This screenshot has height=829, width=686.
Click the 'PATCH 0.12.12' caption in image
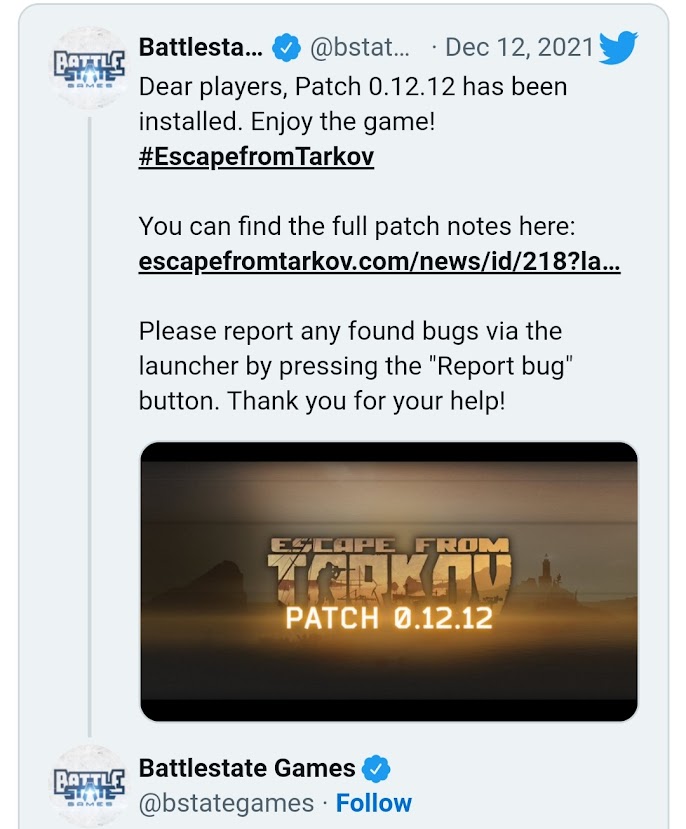click(389, 619)
